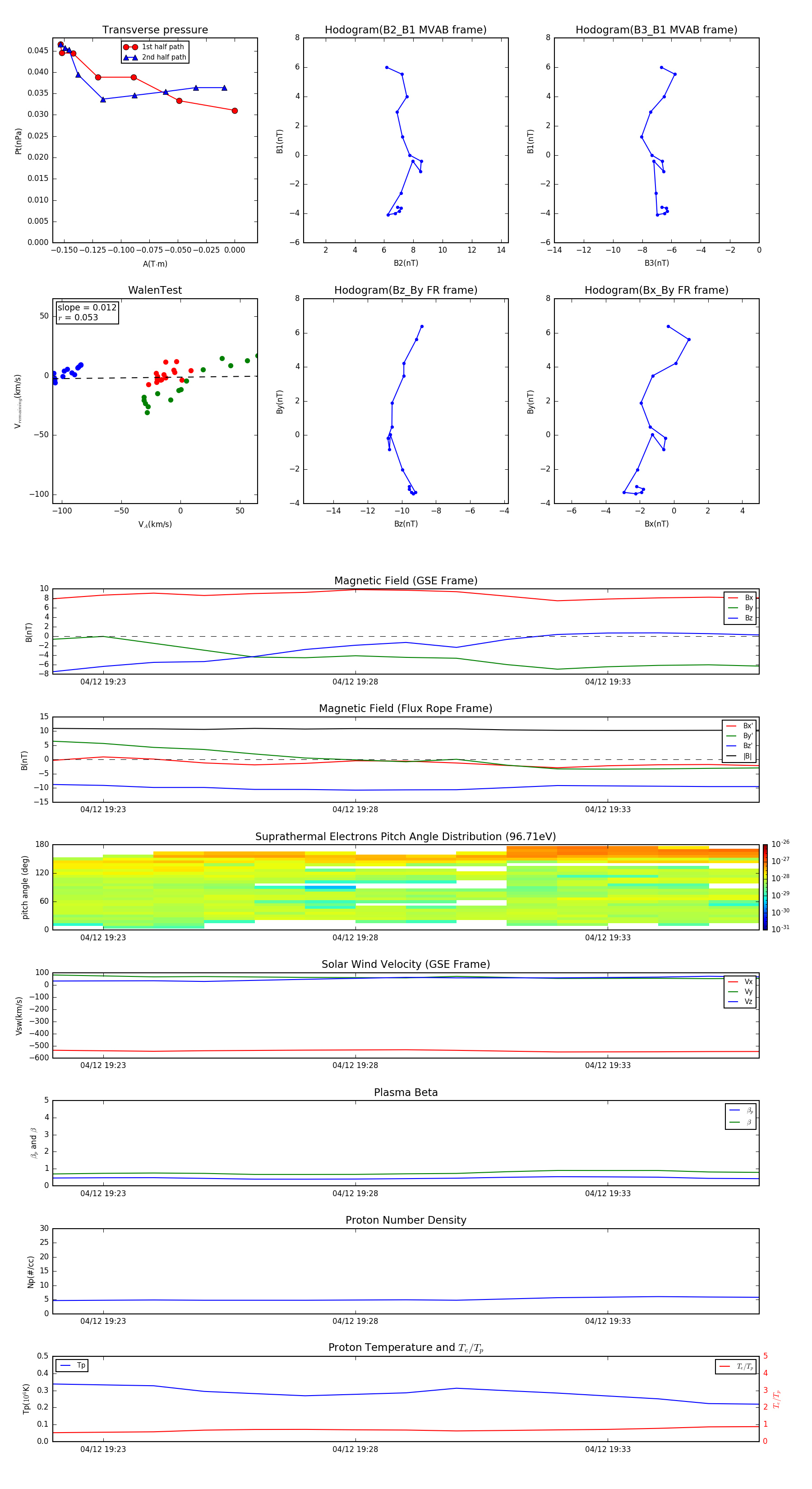Click the Proton Temperature and Te/Tp title

[406, 1348]
